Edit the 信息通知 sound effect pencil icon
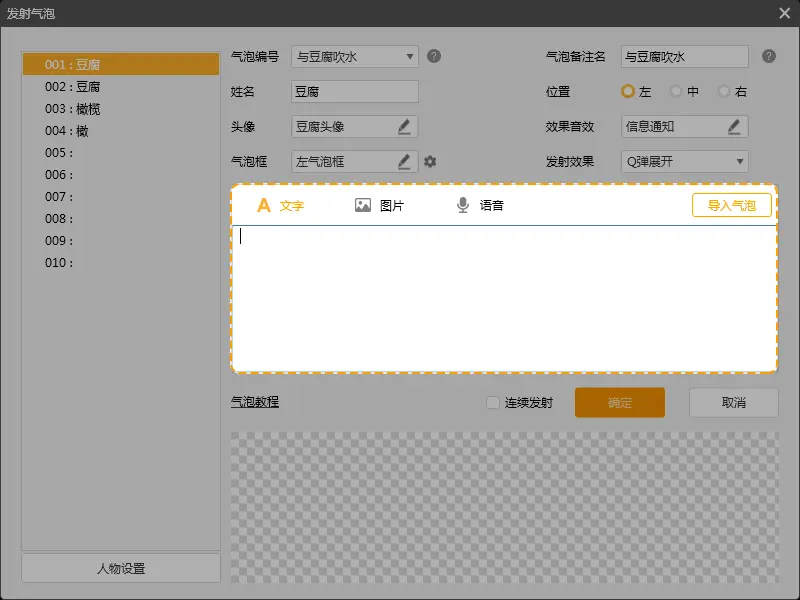Image resolution: width=800 pixels, height=600 pixels. click(x=734, y=127)
